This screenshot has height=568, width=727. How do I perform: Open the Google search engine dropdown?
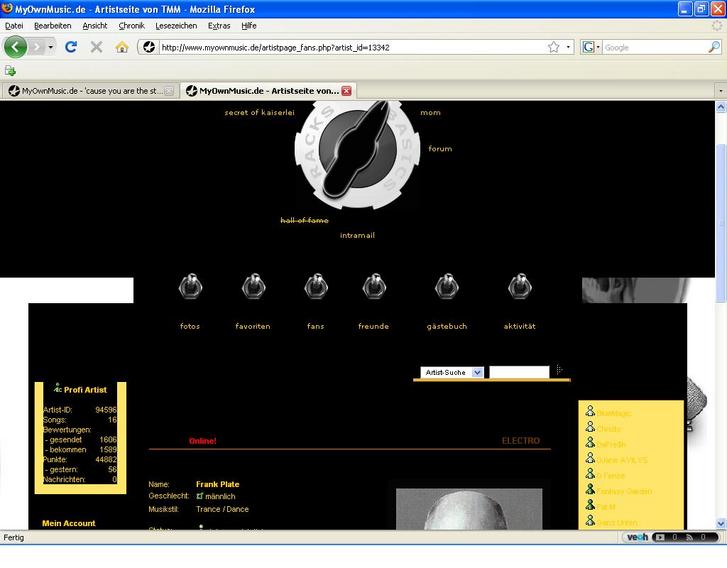point(590,47)
